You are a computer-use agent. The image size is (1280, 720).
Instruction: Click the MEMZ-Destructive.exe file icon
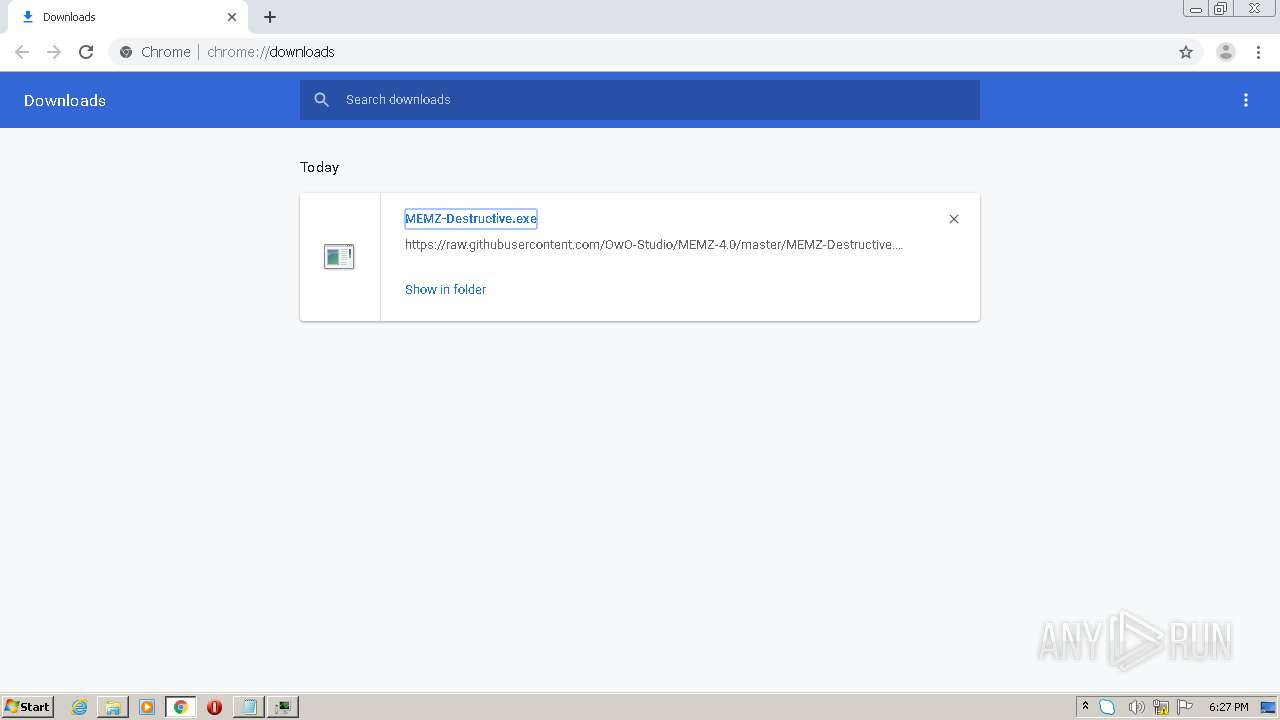click(x=339, y=257)
